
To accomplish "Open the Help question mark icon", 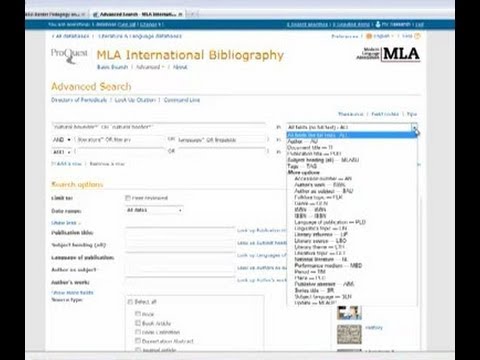I will pos(417,36).
